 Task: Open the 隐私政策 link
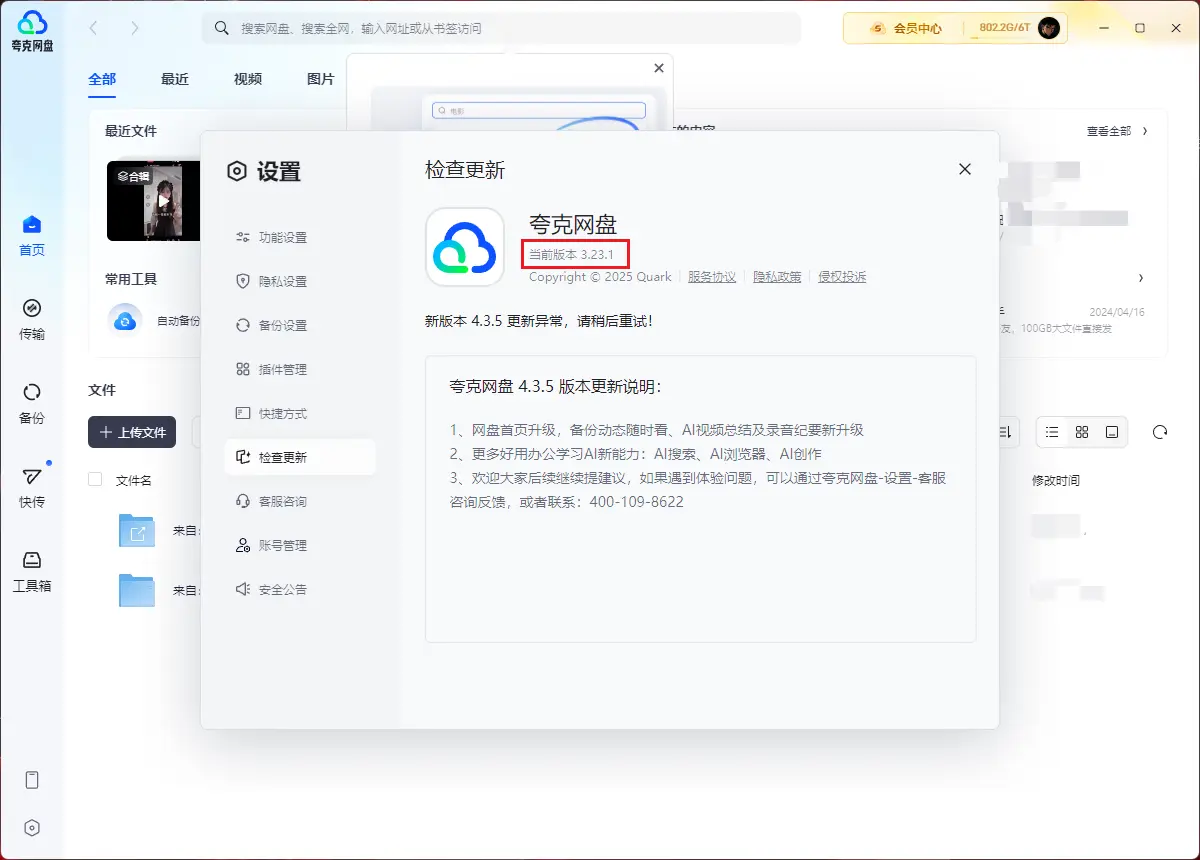777,277
